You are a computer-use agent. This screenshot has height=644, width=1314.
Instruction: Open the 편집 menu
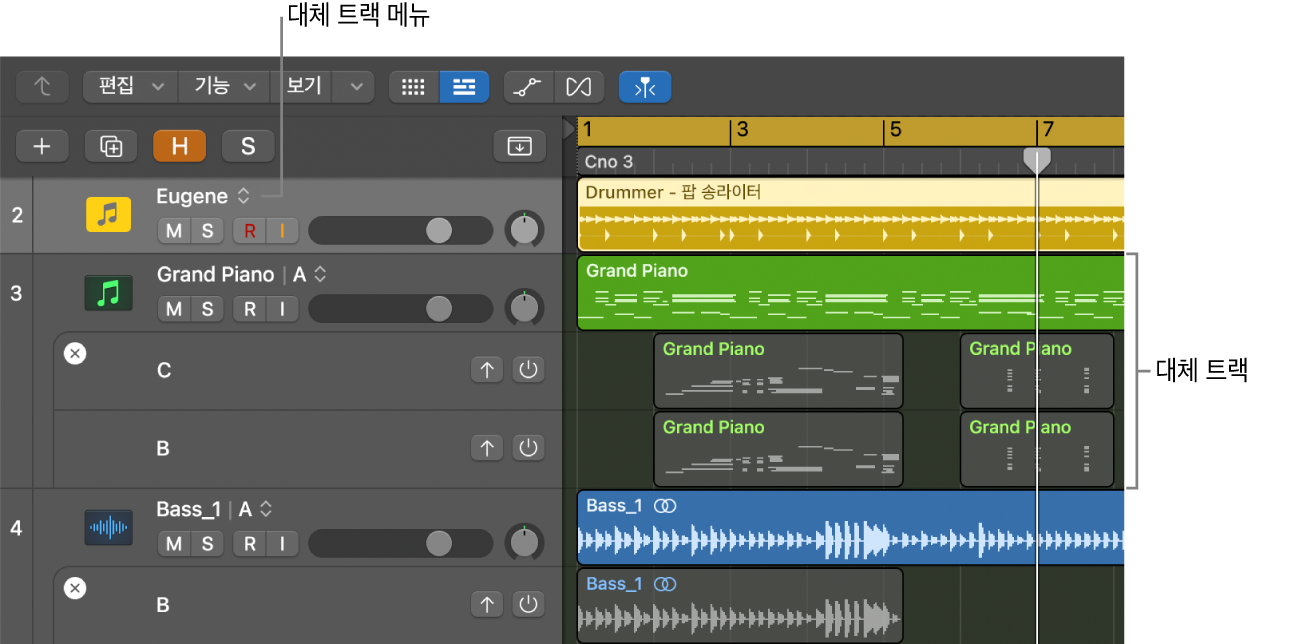(x=129, y=87)
